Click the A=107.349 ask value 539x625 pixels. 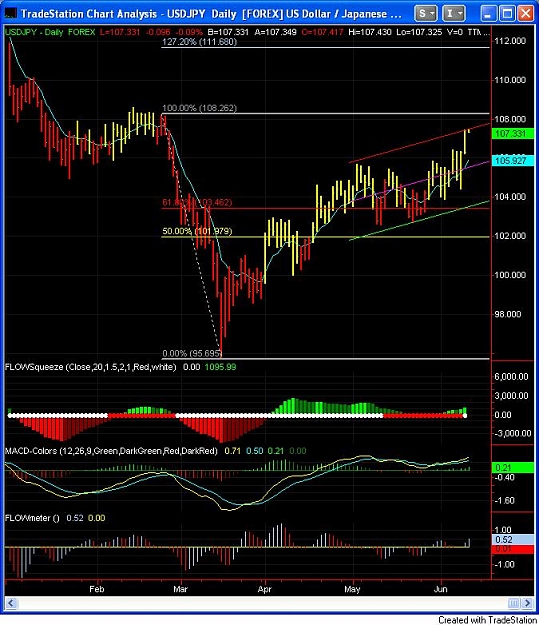click(275, 32)
